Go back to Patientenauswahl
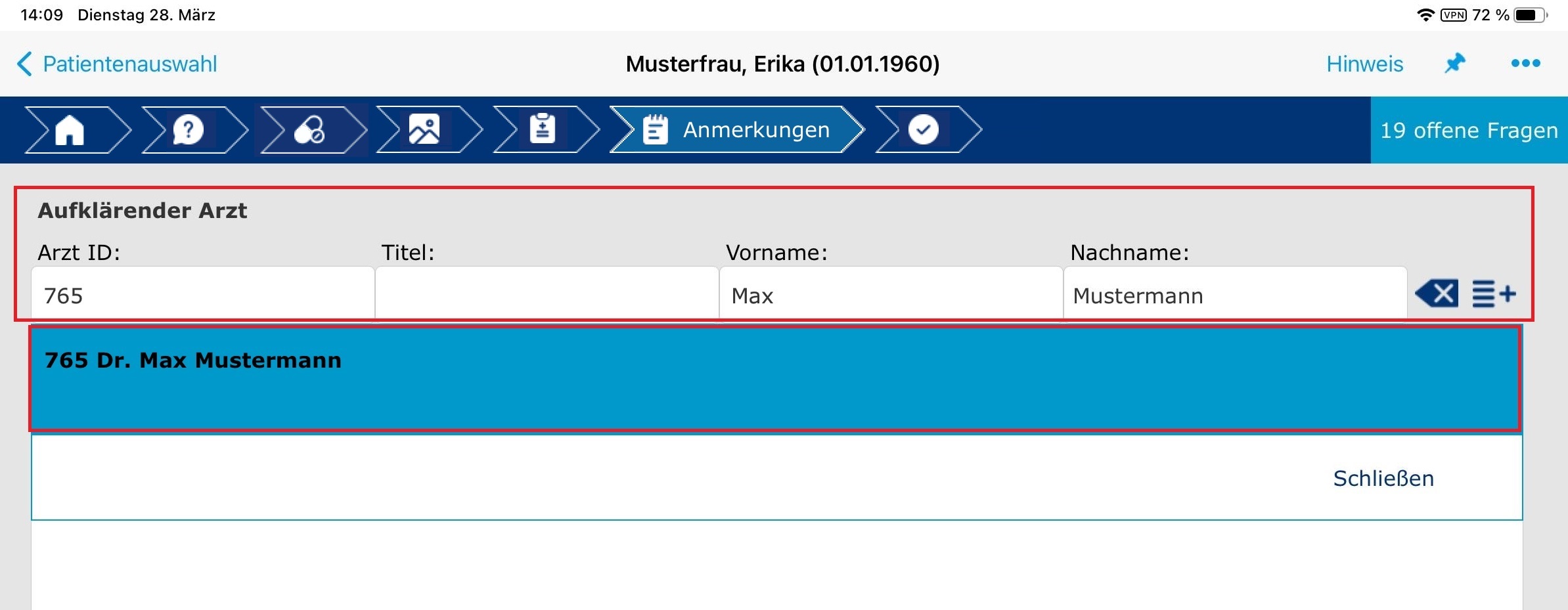 117,64
